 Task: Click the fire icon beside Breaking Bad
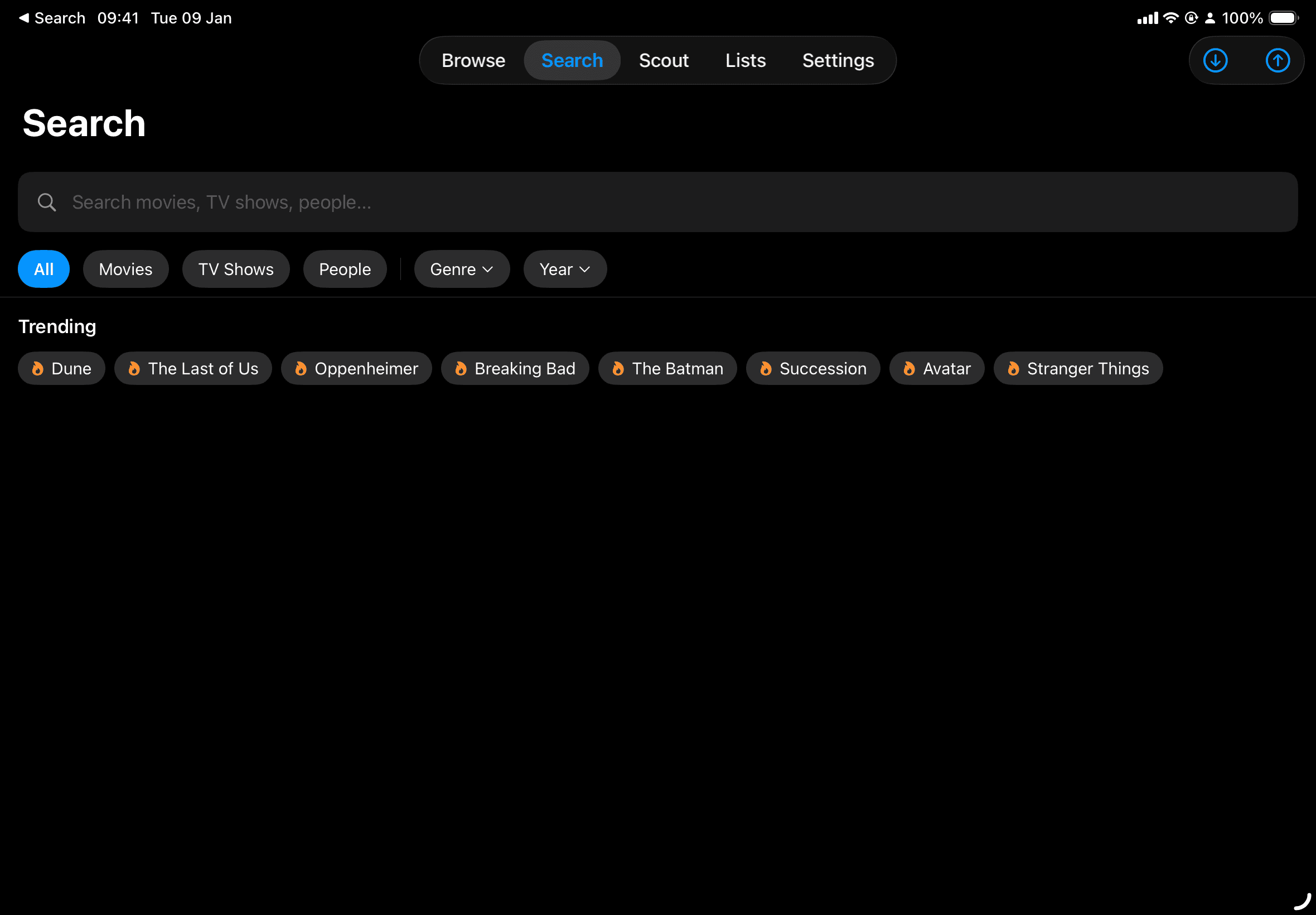point(461,369)
